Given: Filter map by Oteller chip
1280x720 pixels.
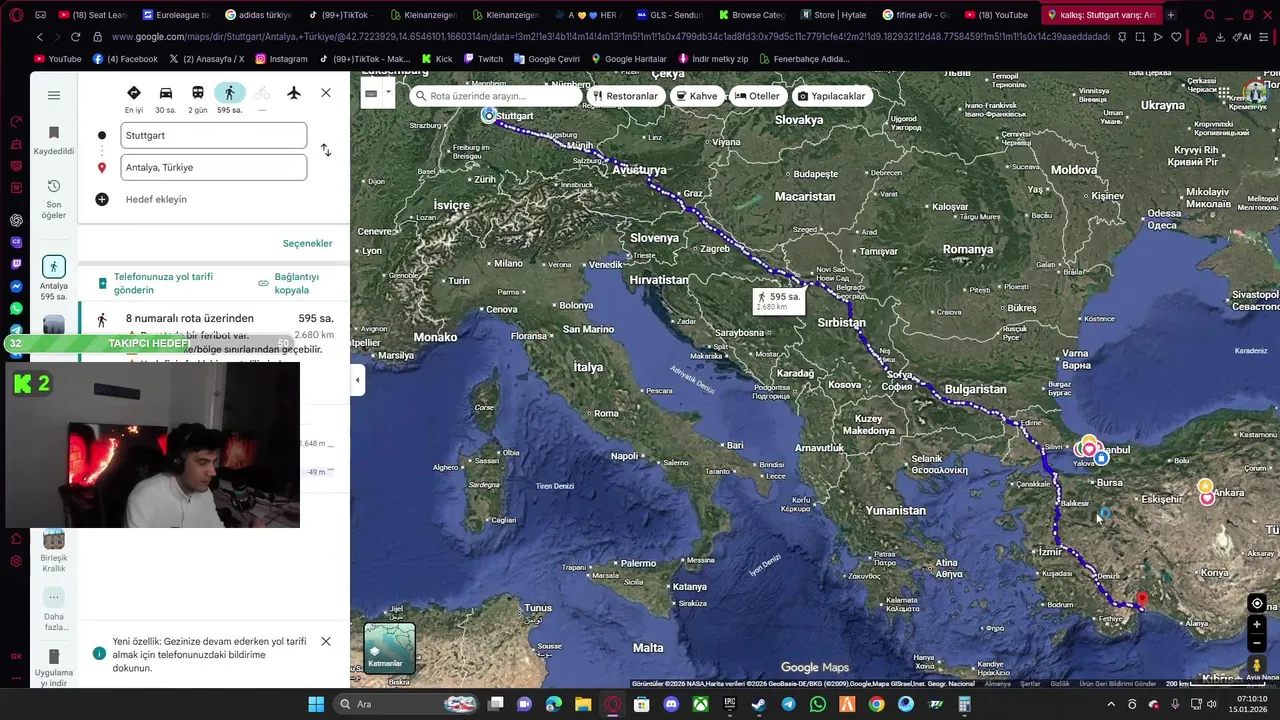Looking at the screenshot, I should pos(757,96).
